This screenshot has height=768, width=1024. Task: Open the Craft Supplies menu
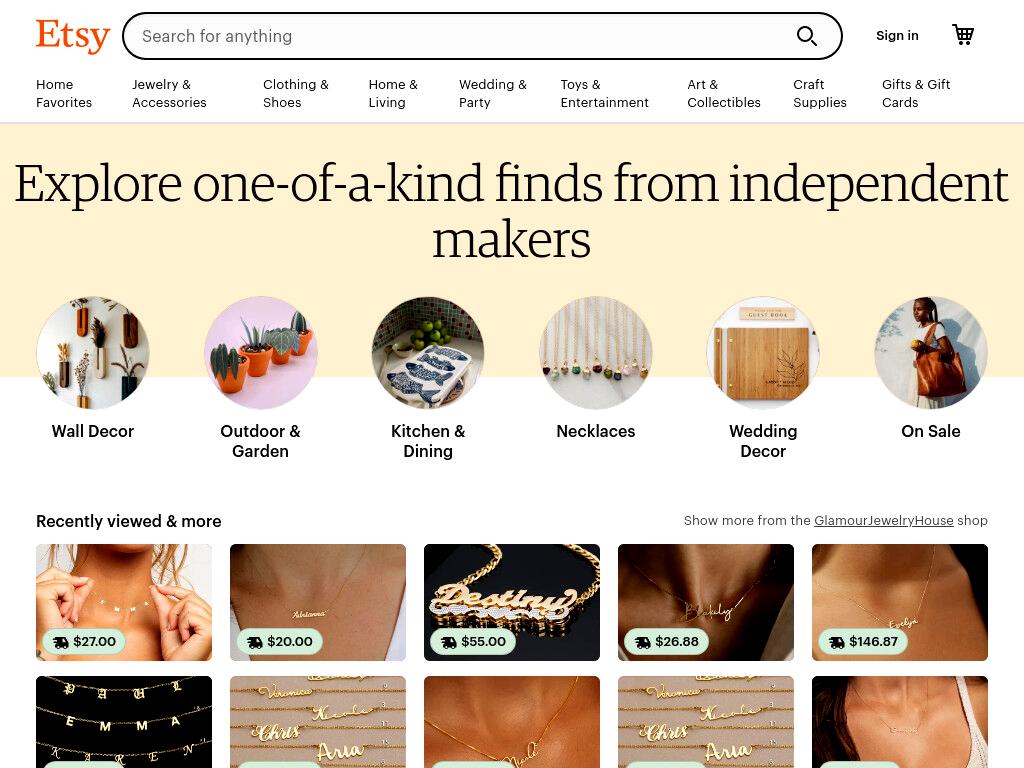point(820,93)
